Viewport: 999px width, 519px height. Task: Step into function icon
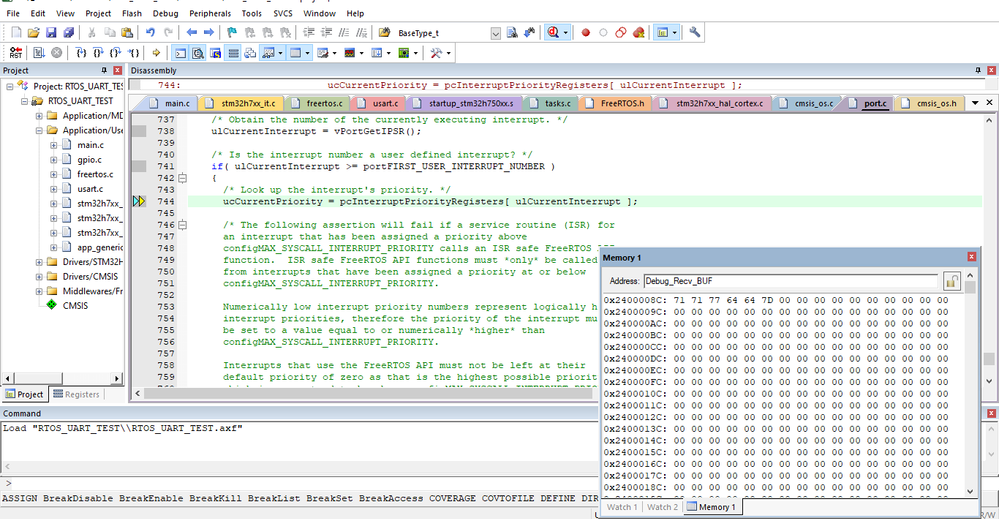click(x=80, y=53)
